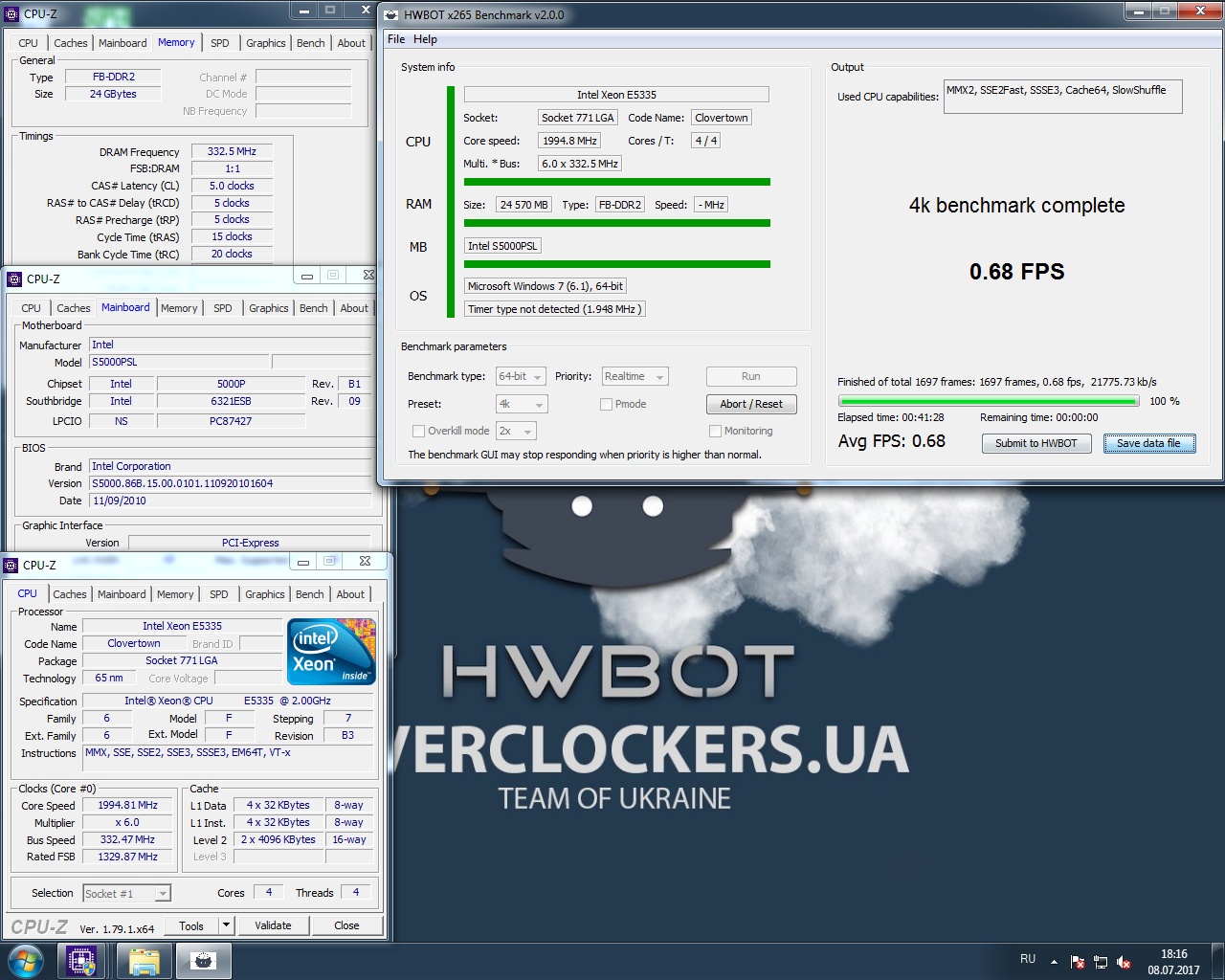Viewport: 1225px width, 980px height.
Task: Toggle the Pmode checkbox
Action: pyautogui.click(x=606, y=404)
